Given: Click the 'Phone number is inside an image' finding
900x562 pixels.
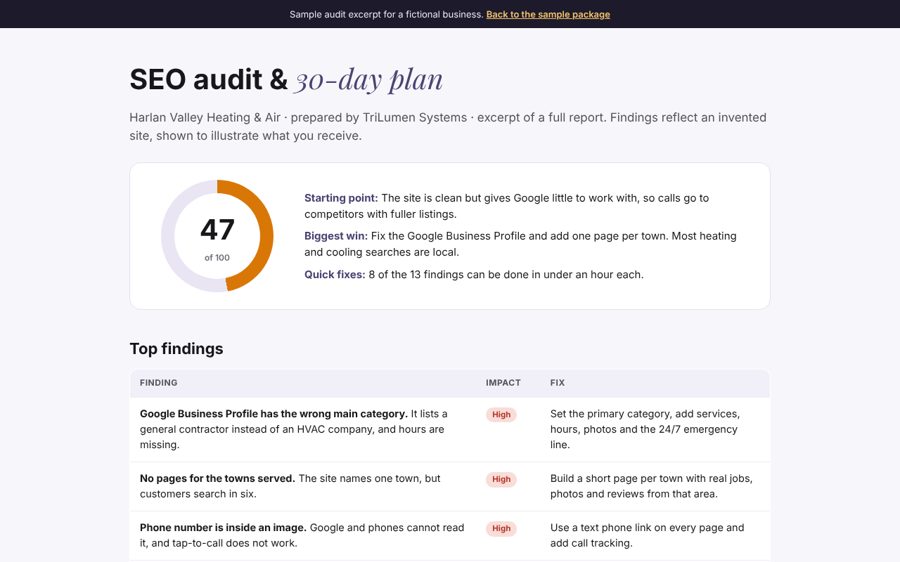Looking at the screenshot, I should point(223,528).
